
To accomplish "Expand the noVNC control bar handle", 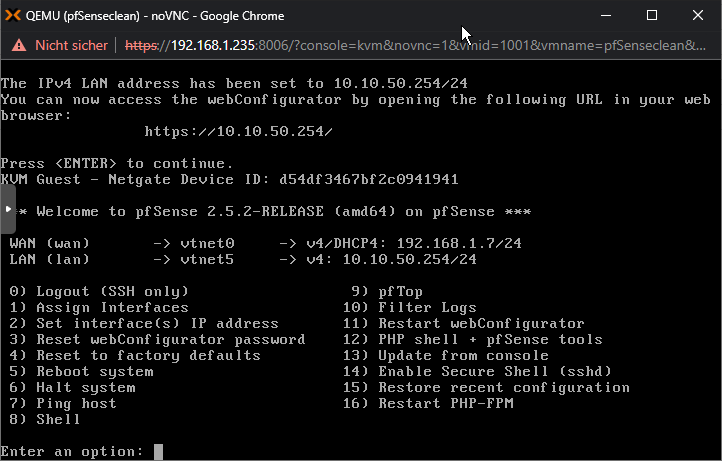I will click(6, 211).
